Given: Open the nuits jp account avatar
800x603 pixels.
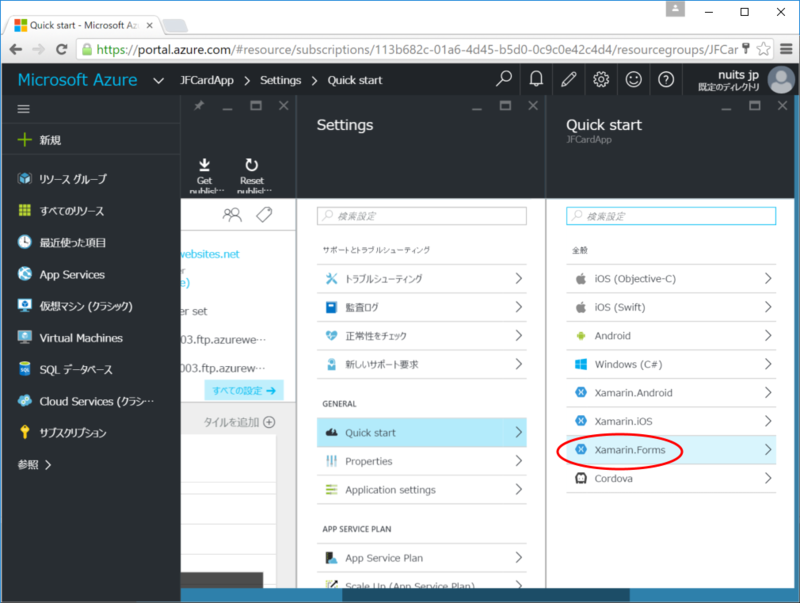Looking at the screenshot, I should click(x=781, y=80).
